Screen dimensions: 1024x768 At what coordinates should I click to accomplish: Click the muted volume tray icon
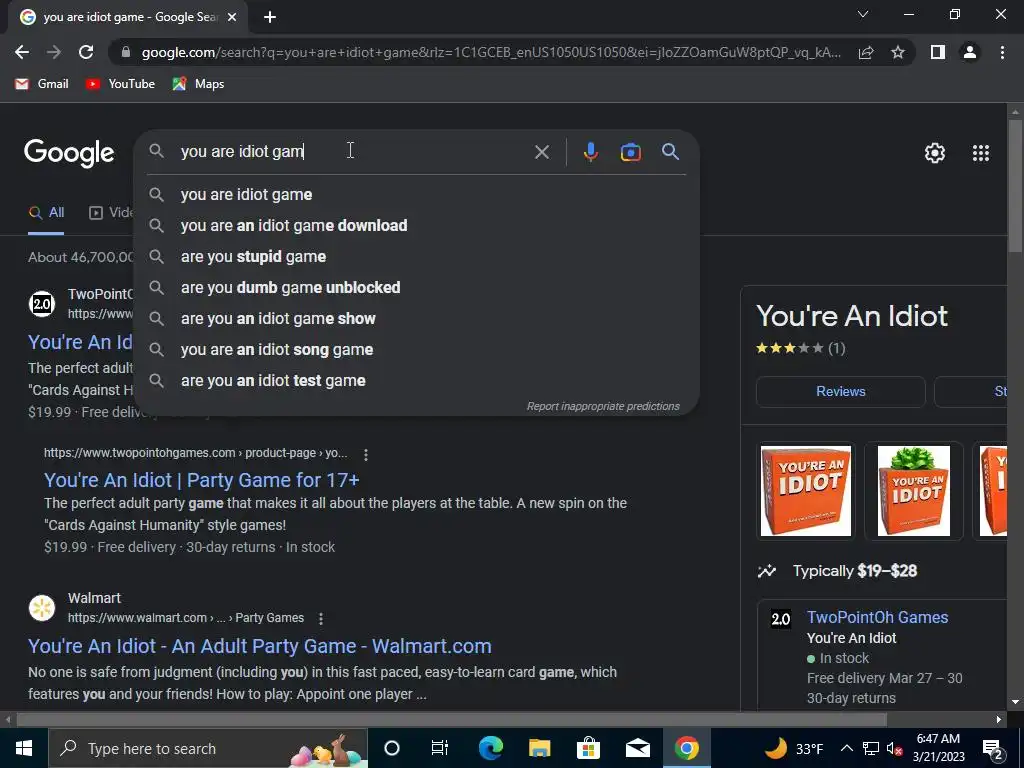(894, 748)
